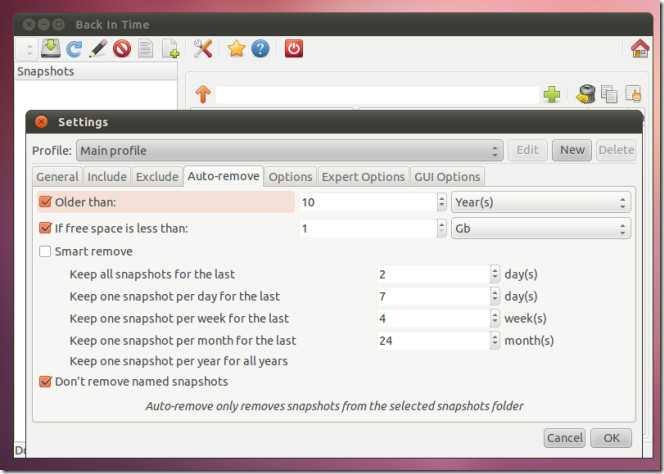
Task: Click the New profile button
Action: (x=572, y=150)
